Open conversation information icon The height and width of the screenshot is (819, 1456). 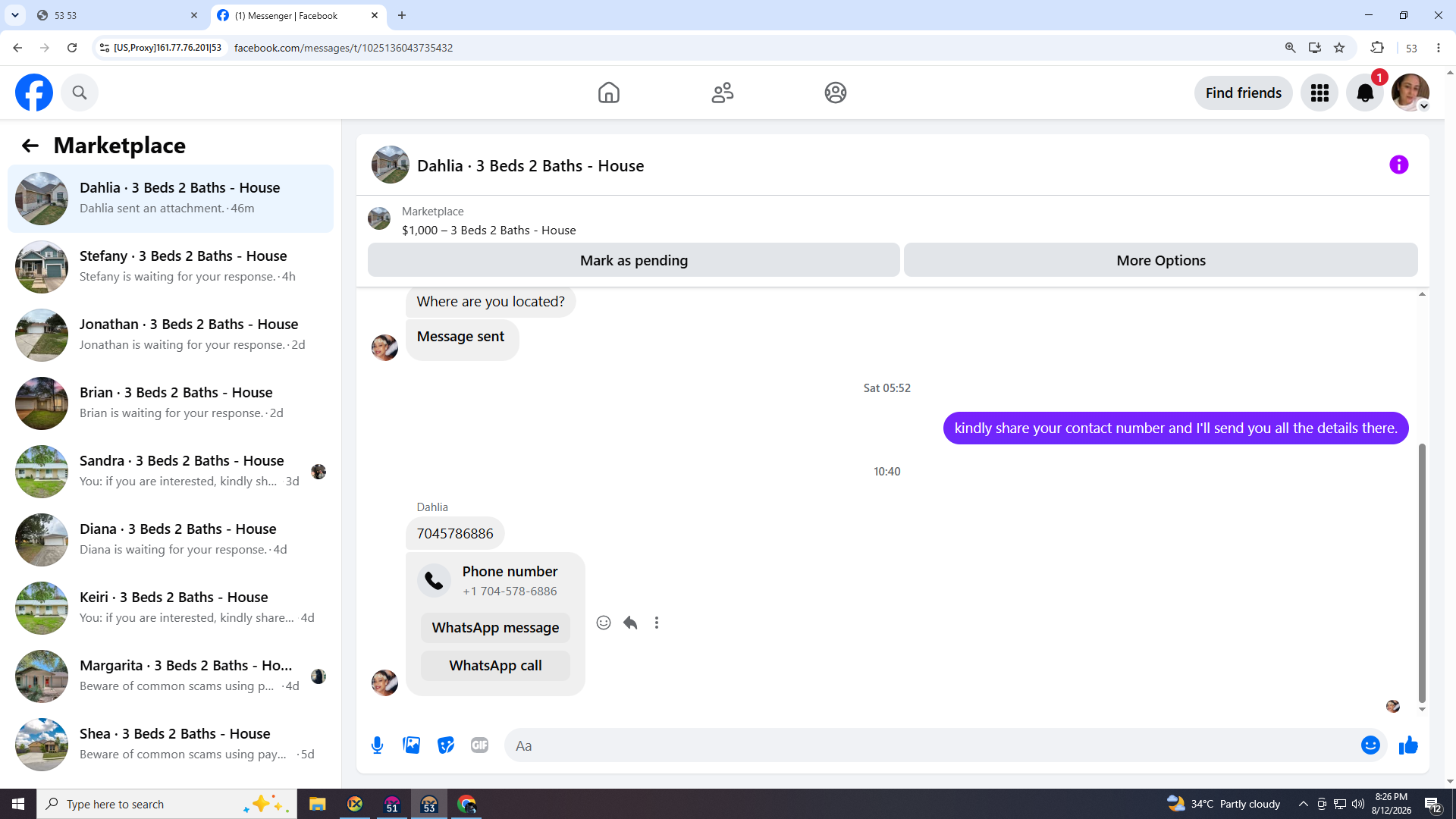pos(1399,165)
